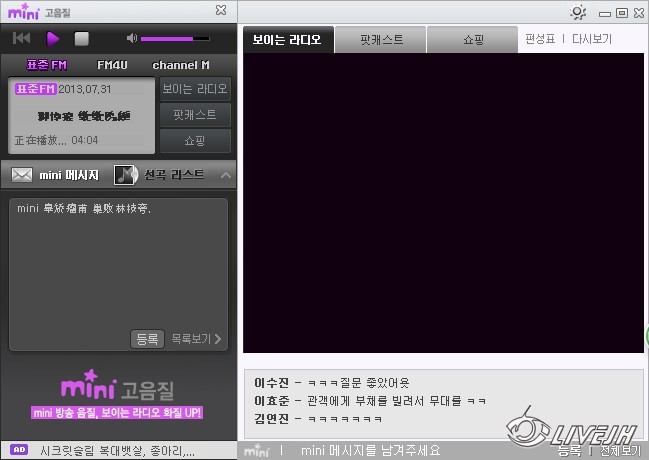Open the 시크릿슬림 advertisement text
The width and height of the screenshot is (649, 460).
tap(118, 450)
